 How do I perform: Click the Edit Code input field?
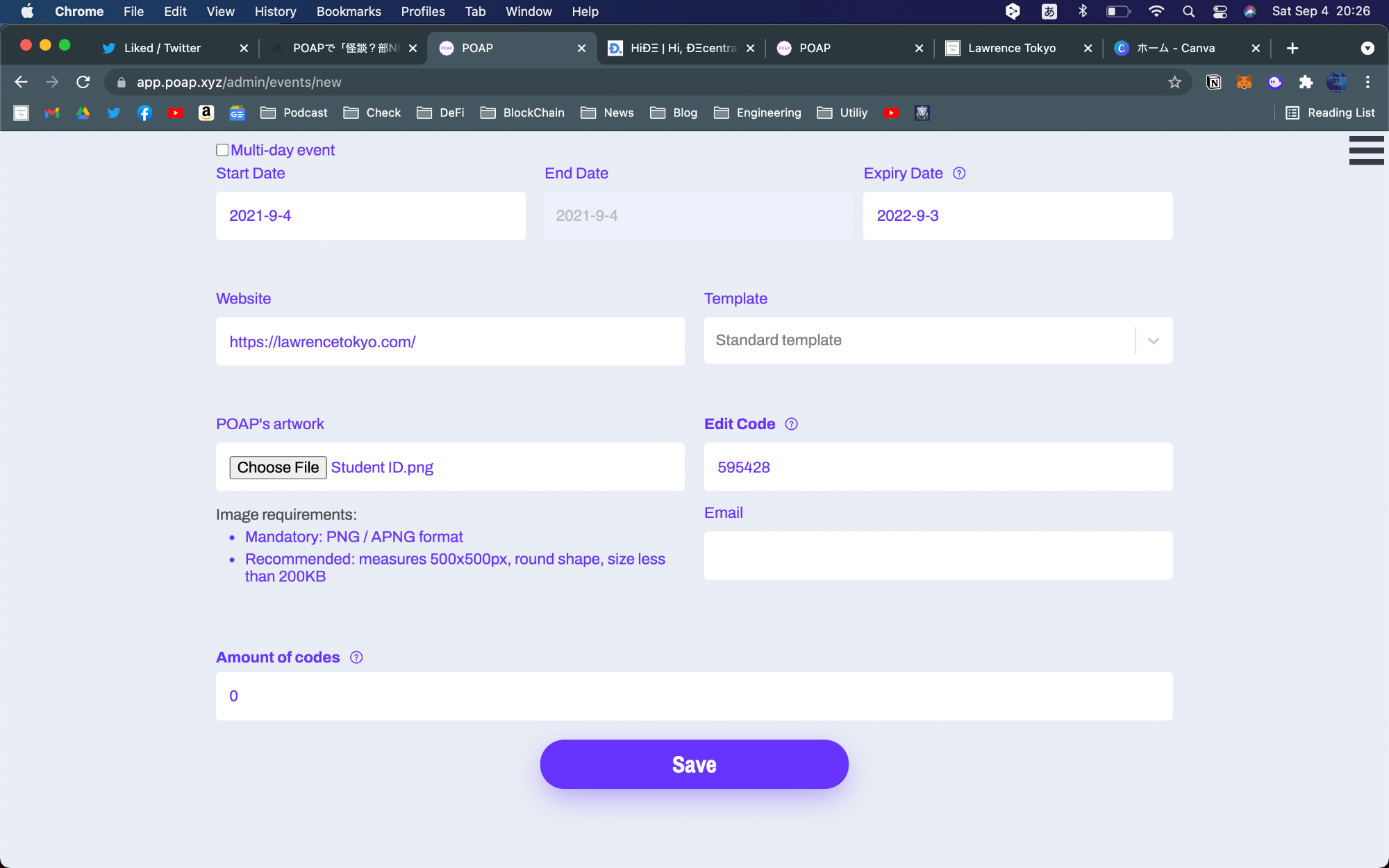[x=938, y=467]
